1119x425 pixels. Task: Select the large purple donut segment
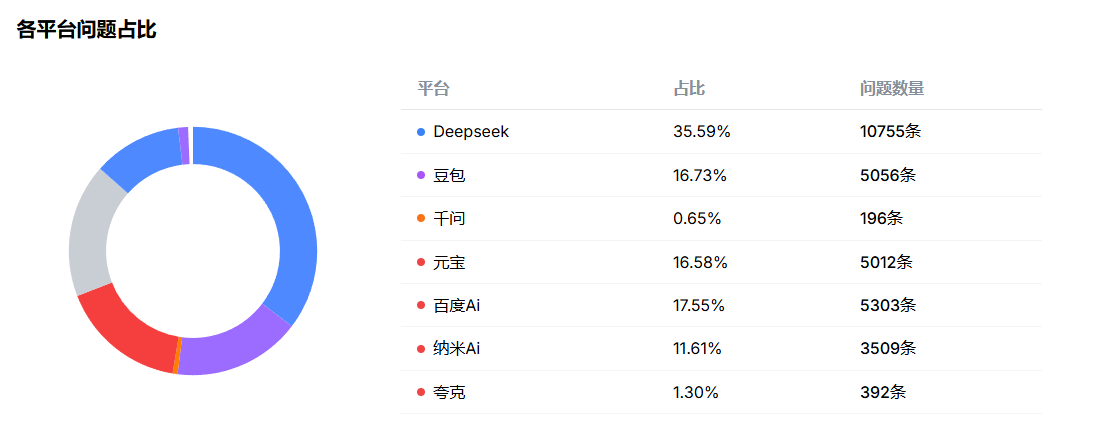click(232, 352)
